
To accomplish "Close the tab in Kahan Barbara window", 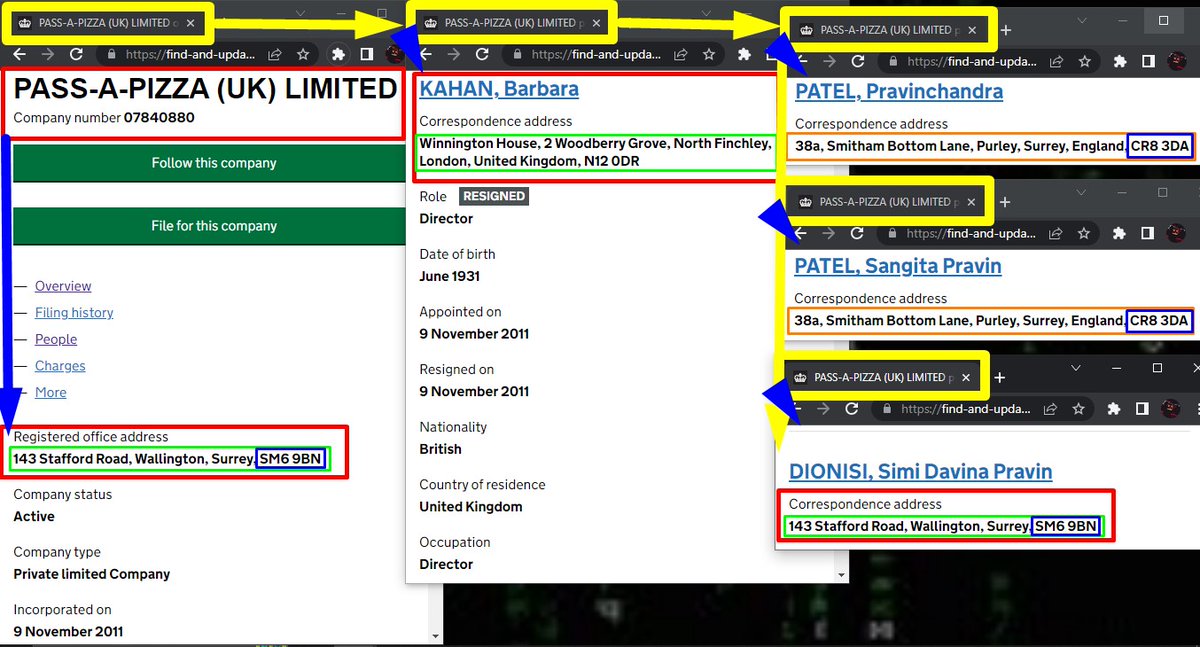I will [x=597, y=23].
